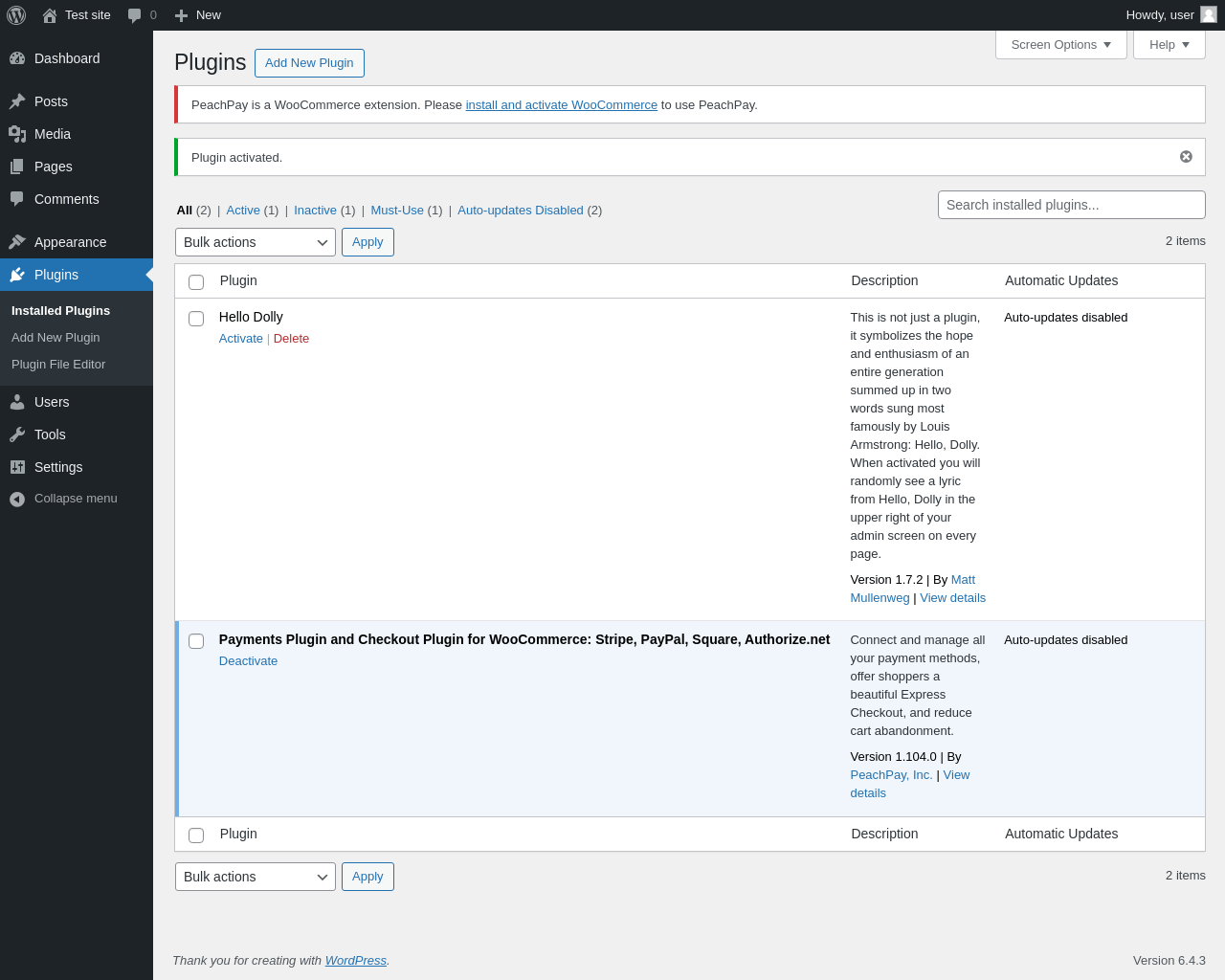1225x980 pixels.
Task: Click the Settings sliders icon
Action: click(17, 467)
